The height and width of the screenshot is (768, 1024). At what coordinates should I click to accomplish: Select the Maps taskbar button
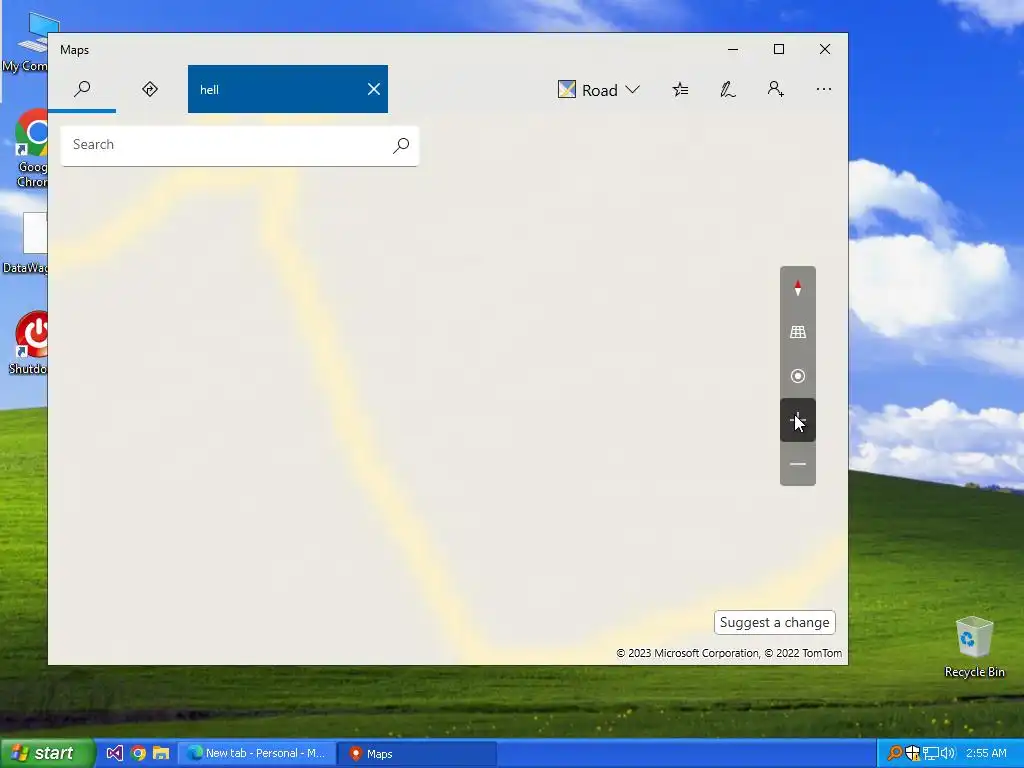coord(417,753)
